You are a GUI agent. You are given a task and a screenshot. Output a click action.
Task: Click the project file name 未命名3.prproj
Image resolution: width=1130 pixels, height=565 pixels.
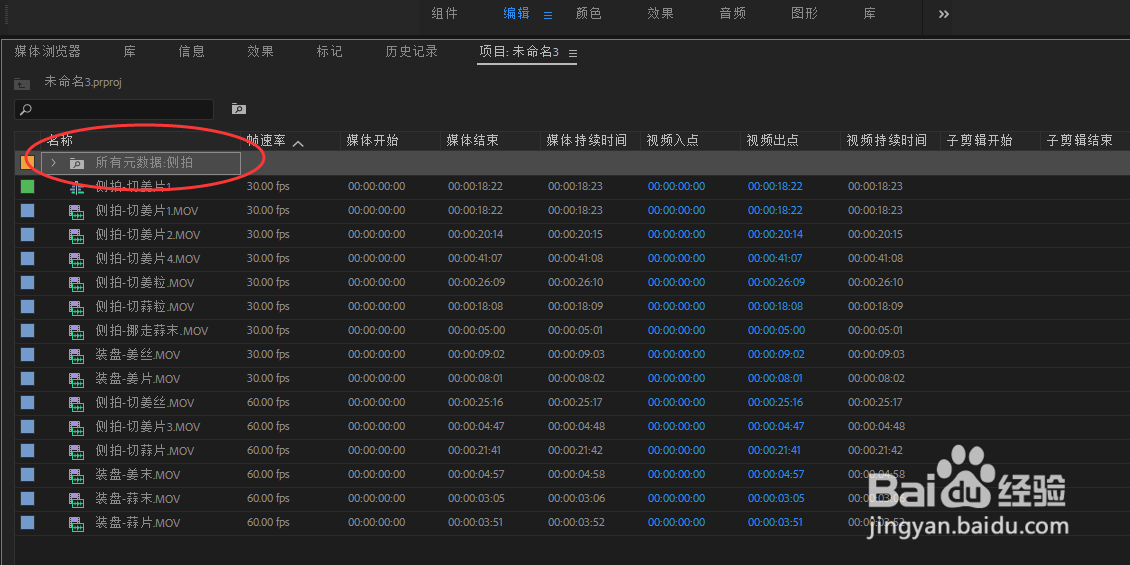click(83, 82)
